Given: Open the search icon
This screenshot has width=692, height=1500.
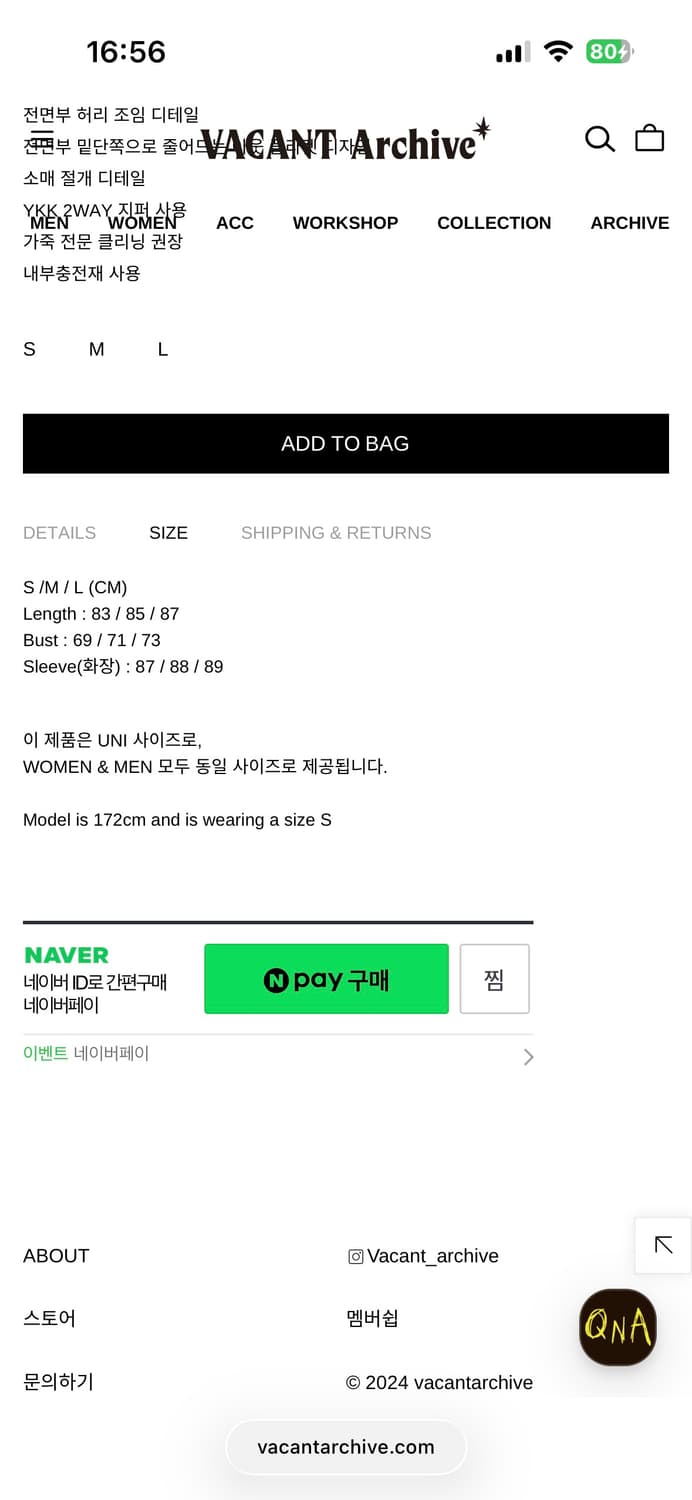Looking at the screenshot, I should pos(600,140).
